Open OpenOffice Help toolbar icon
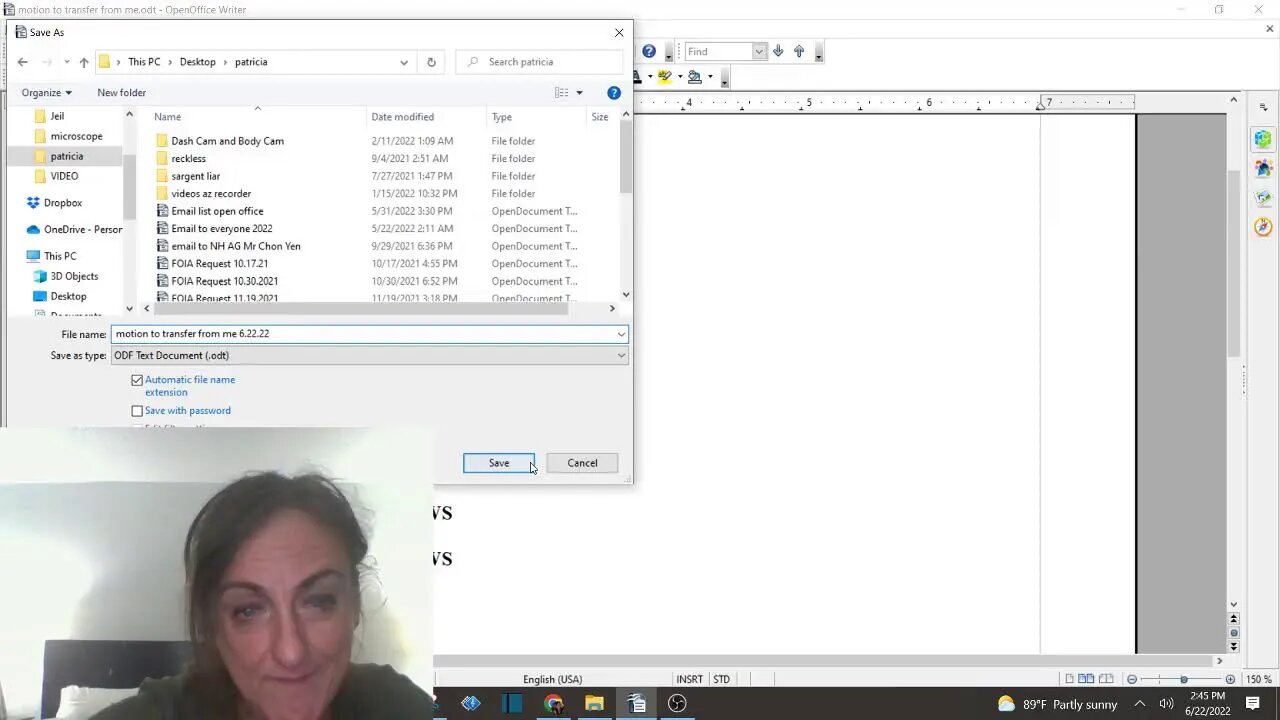 point(649,51)
